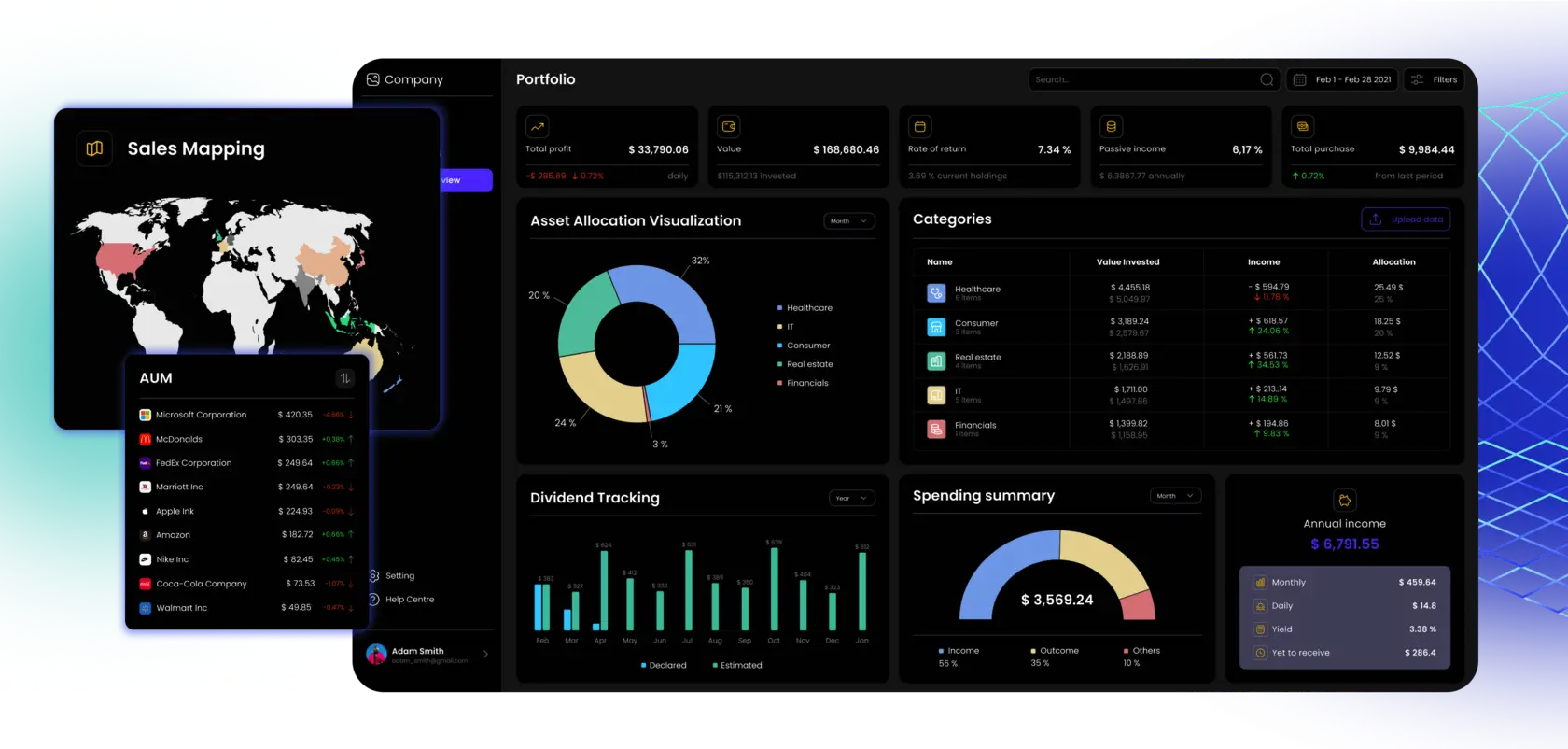Toggle Estimated legend in Dividend Tracking
The image size is (1568, 749).
(737, 665)
